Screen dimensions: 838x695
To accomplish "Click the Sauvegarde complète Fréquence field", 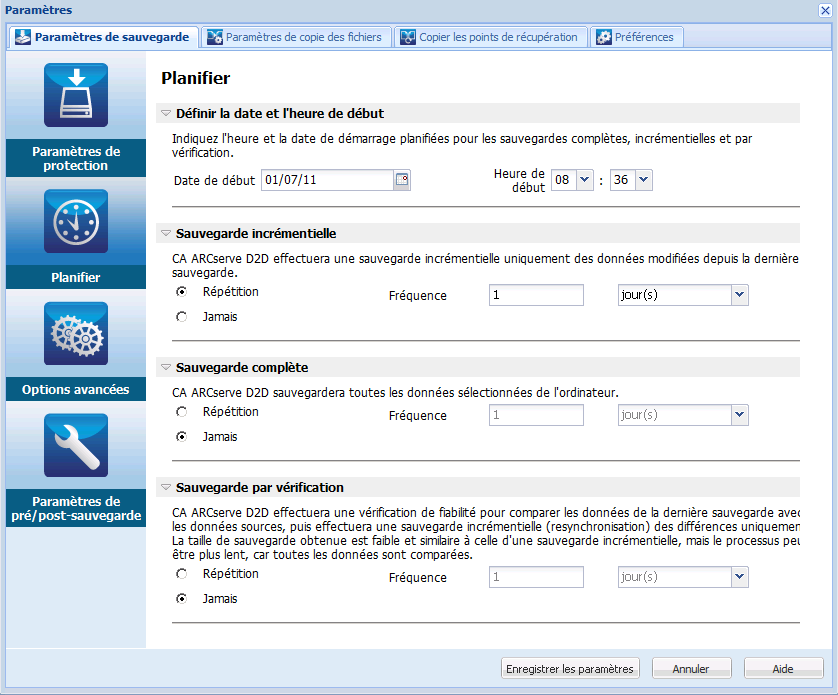I will pyautogui.click(x=536, y=415).
